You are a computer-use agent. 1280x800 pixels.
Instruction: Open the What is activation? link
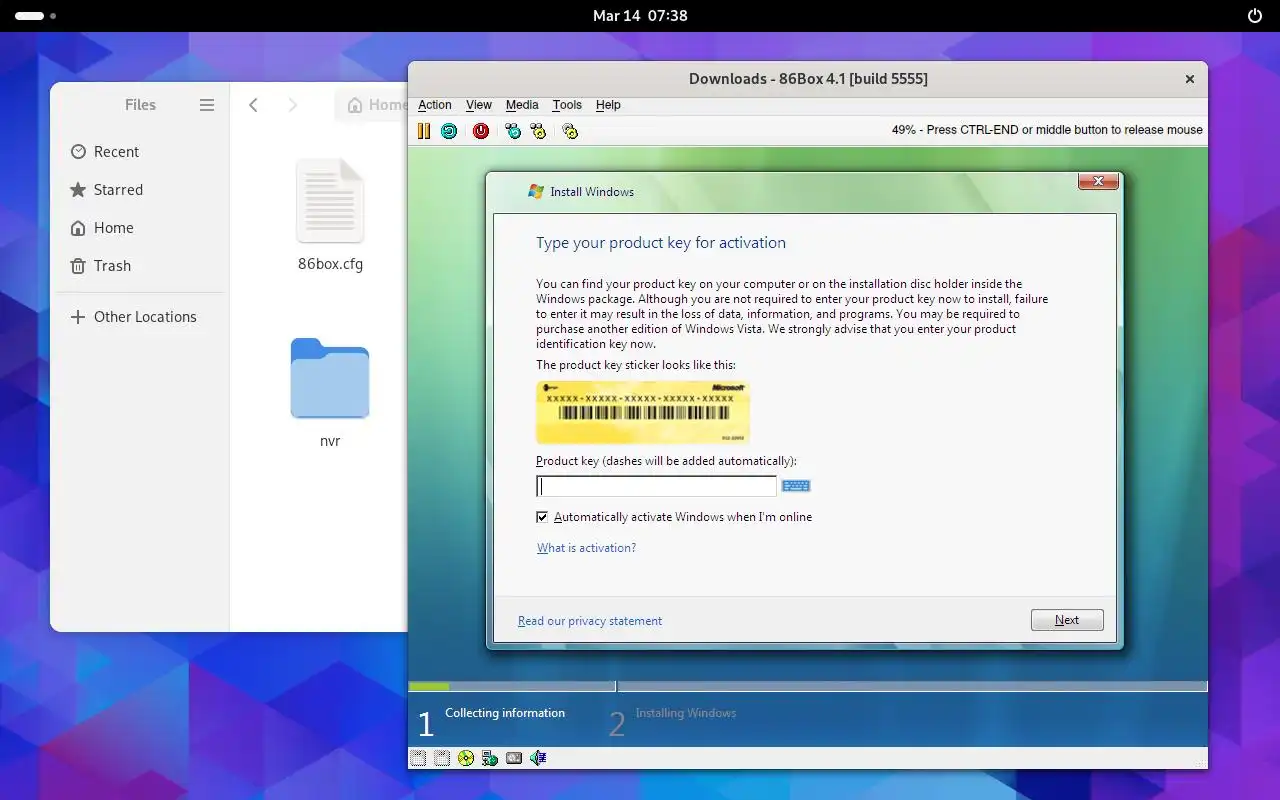pos(586,548)
